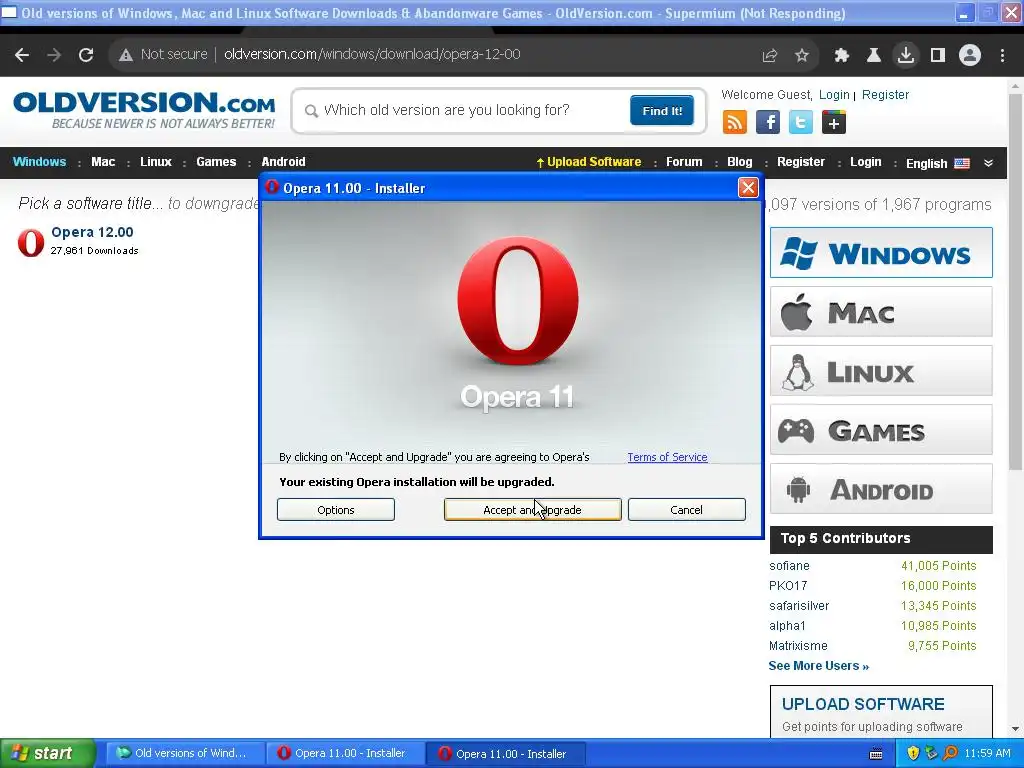Click the Not secure warning icon
The height and width of the screenshot is (768, 1024).
coord(126,55)
